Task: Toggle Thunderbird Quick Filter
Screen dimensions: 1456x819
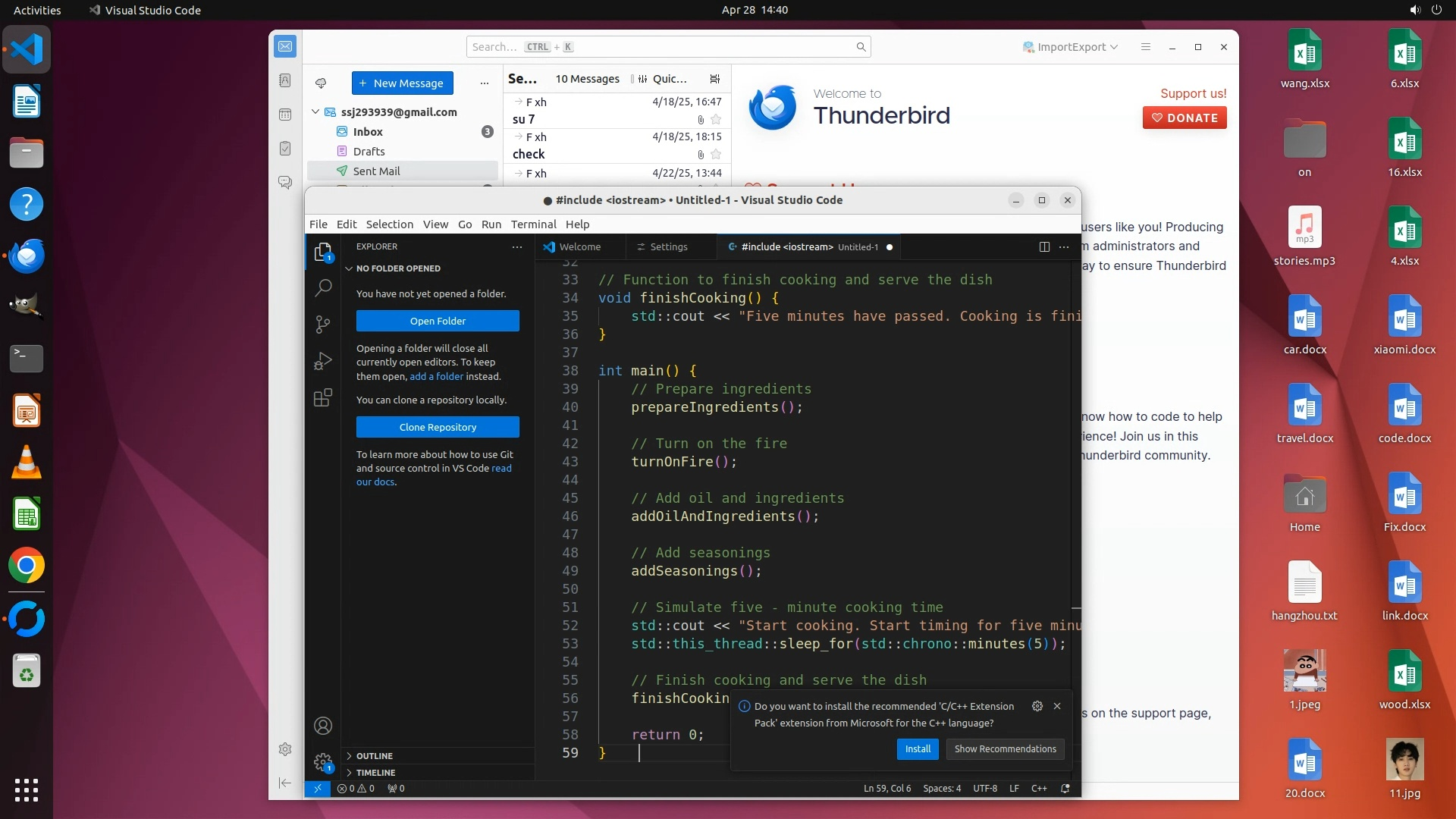Action: click(663, 79)
